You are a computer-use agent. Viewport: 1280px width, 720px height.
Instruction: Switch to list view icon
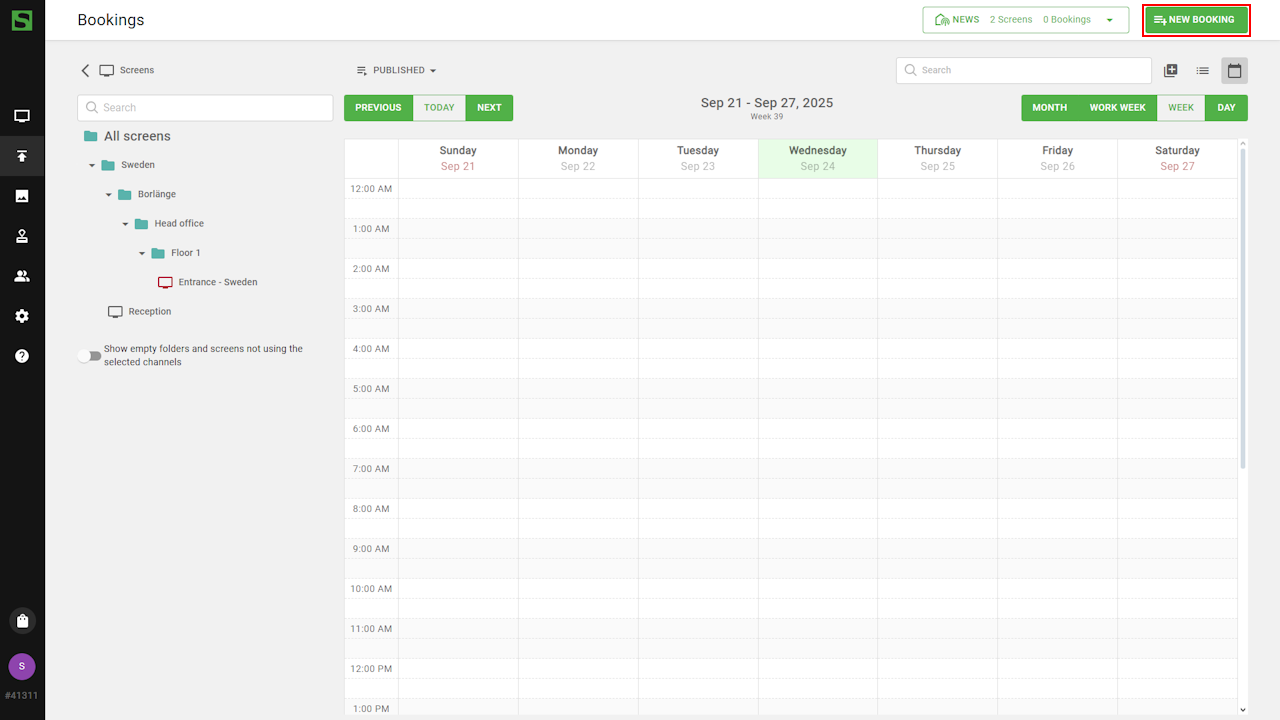point(1203,71)
